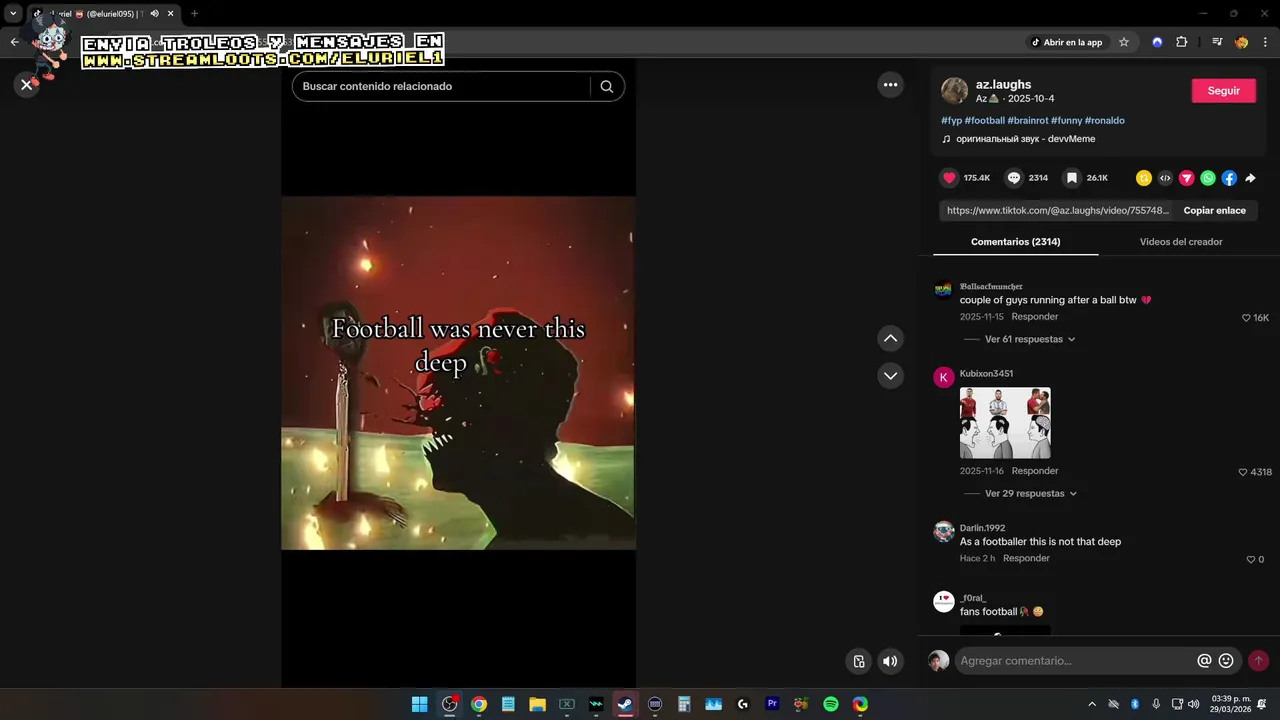The image size is (1280, 720).
Task: Open az.laughs username link
Action: point(1003,85)
